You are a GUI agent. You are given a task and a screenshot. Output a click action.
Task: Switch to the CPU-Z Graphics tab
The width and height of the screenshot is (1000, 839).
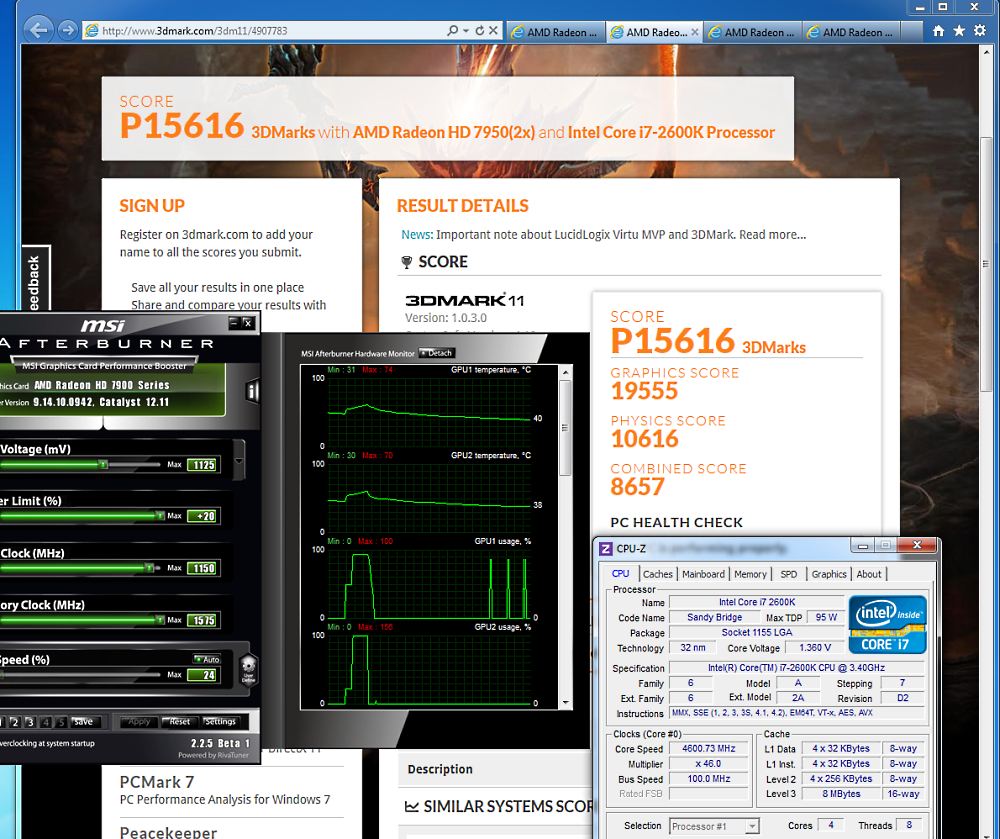829,574
